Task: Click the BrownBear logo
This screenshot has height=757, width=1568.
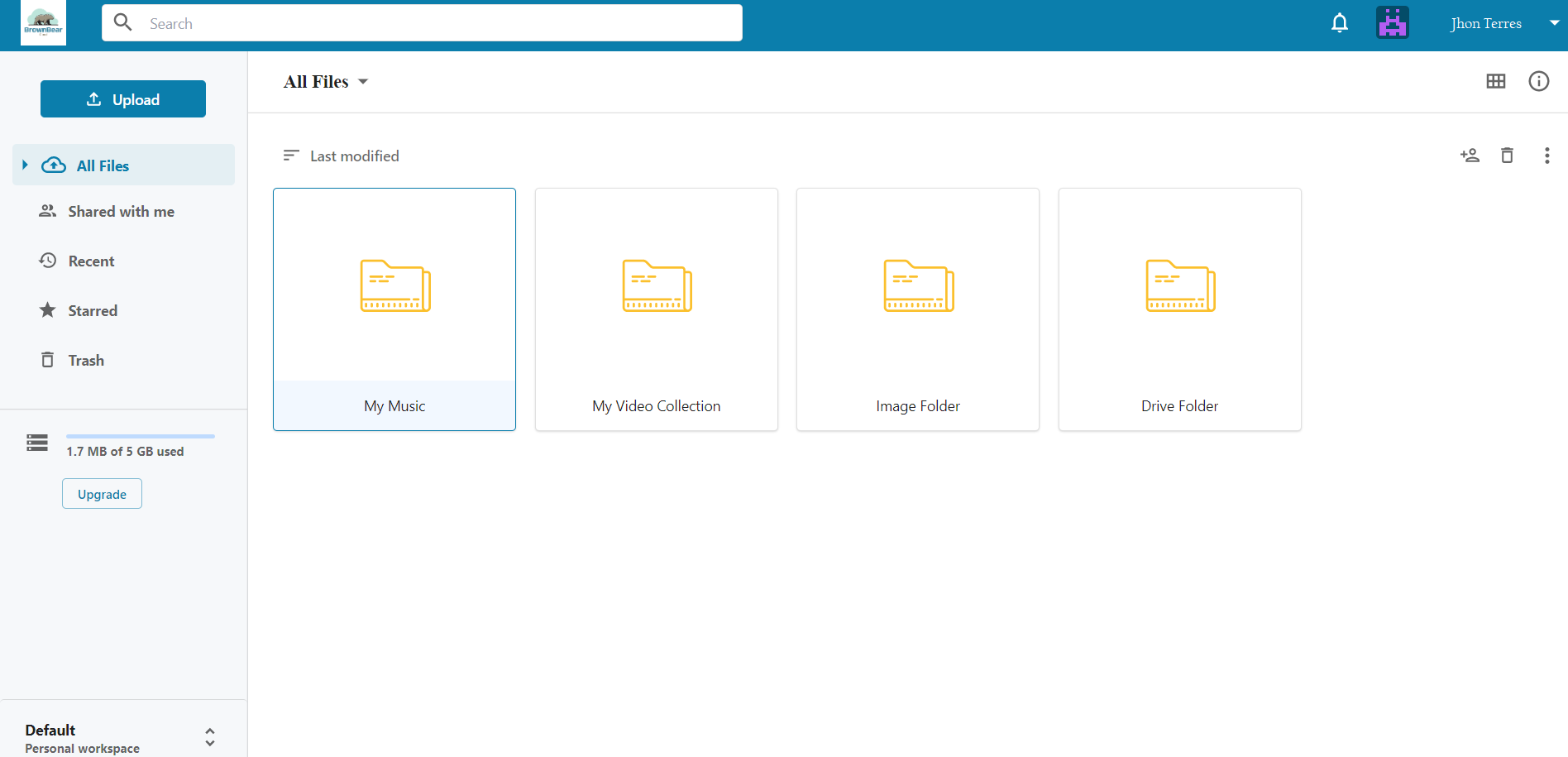Action: [x=43, y=22]
